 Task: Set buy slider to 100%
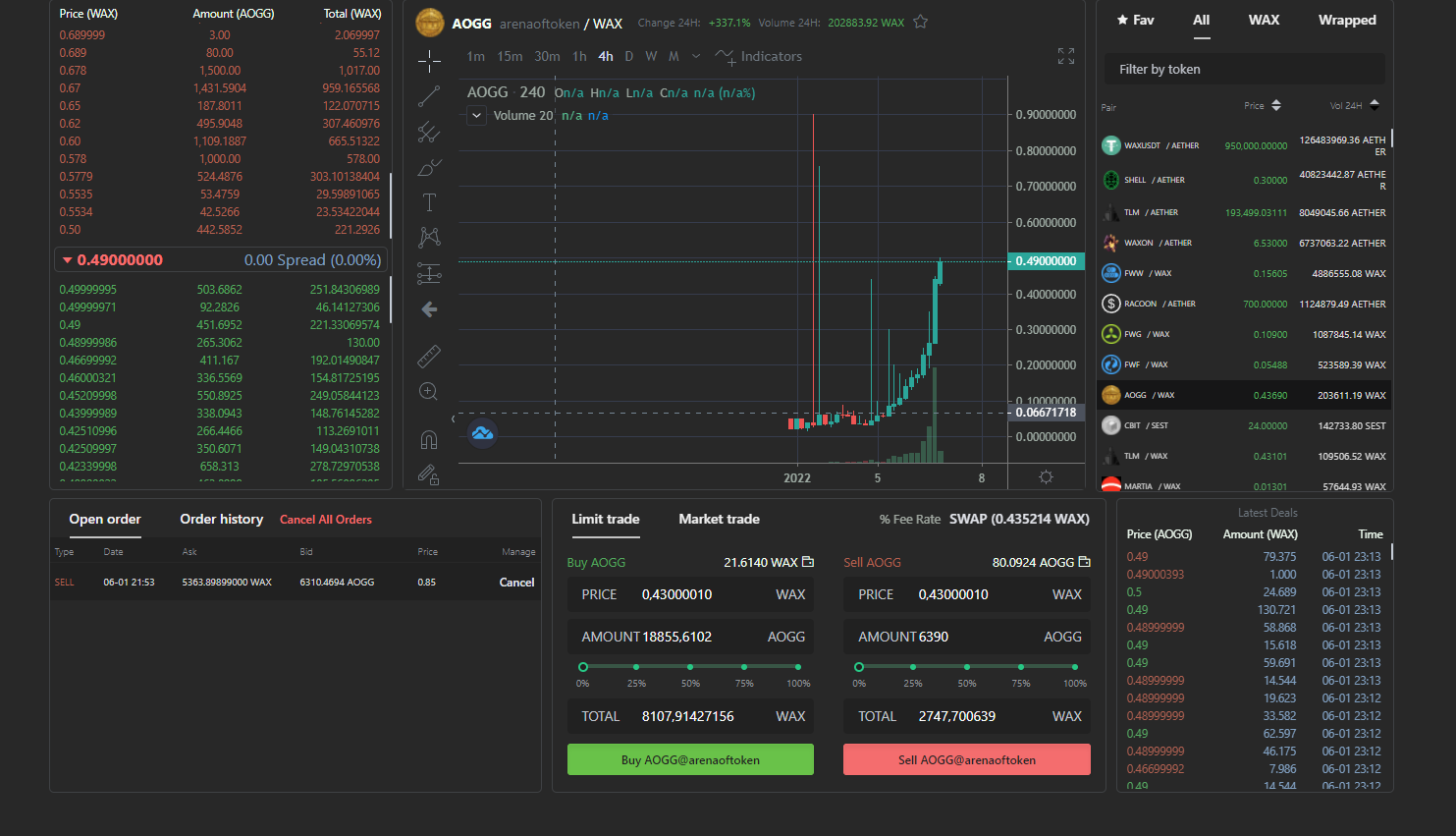coord(798,667)
